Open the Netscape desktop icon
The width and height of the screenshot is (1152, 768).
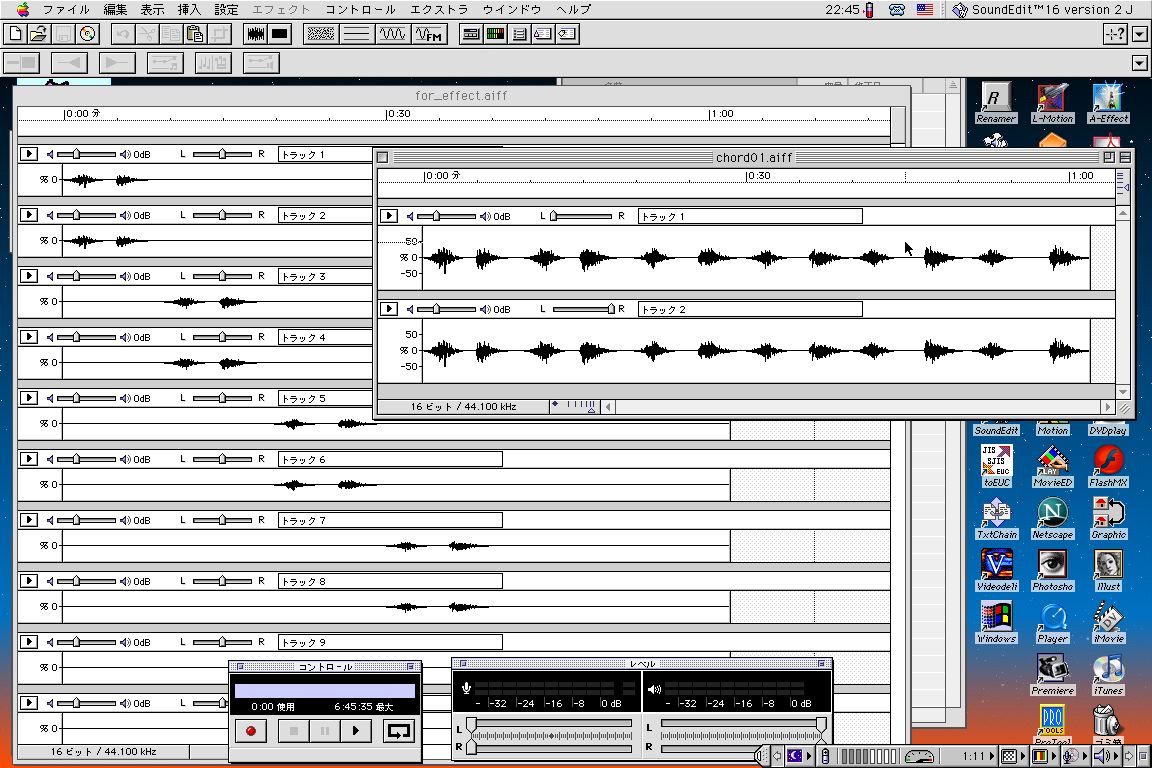[1052, 519]
